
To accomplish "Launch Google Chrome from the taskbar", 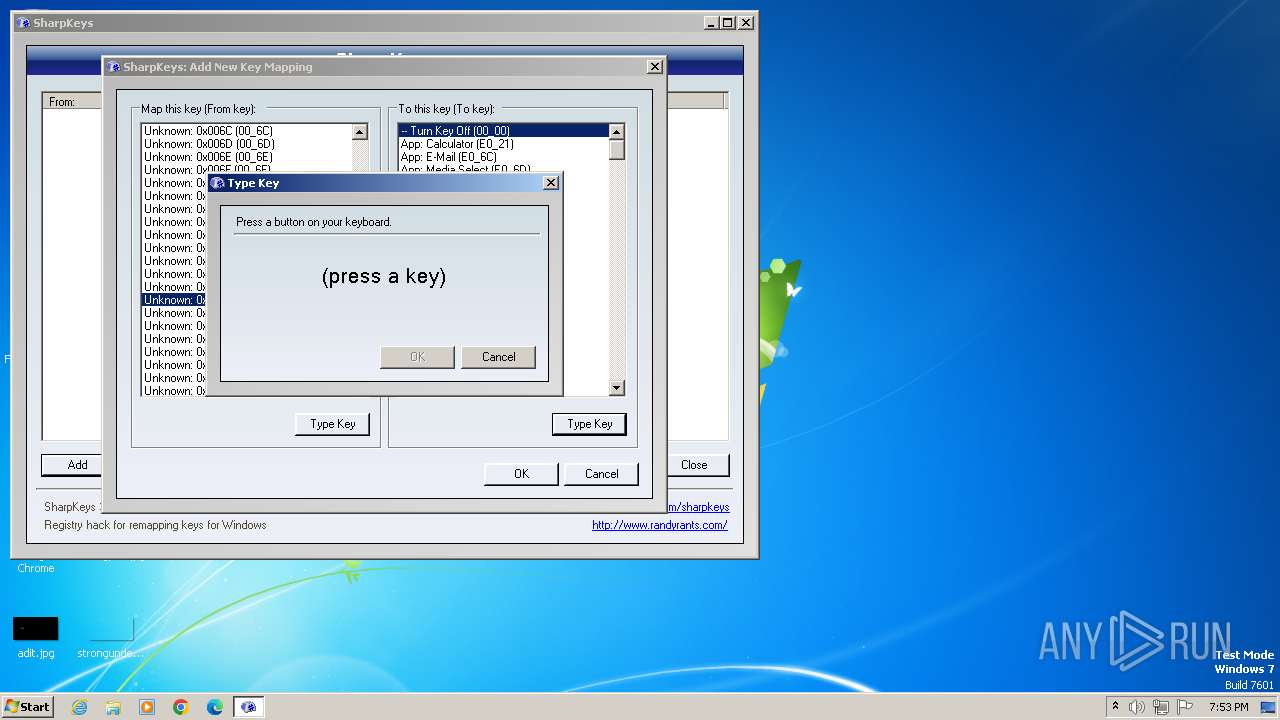I will [x=181, y=707].
